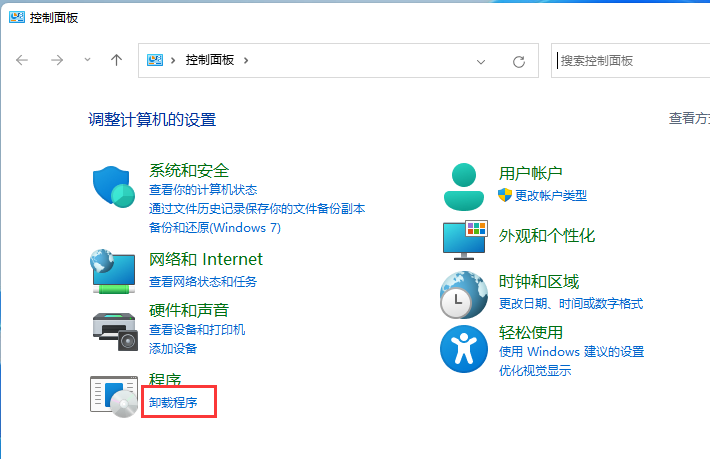The height and width of the screenshot is (459, 710).
Task: Click the 调整计算机的设置 heading text
Action: point(152,120)
